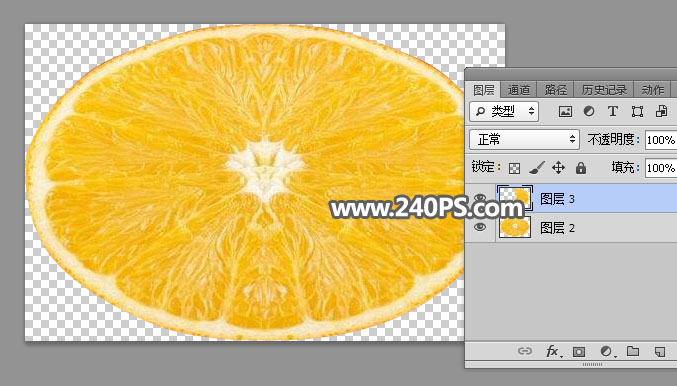This screenshot has height=386, width=677.
Task: Filter layers by shape type
Action: tap(637, 111)
